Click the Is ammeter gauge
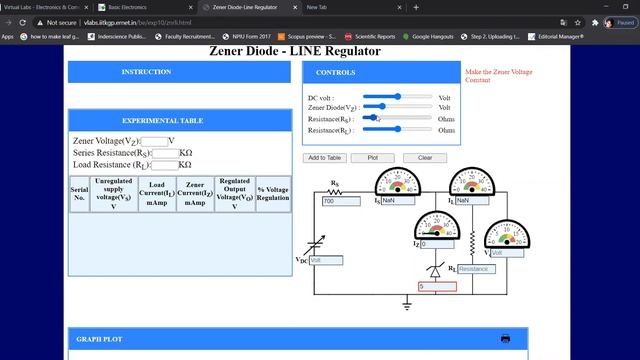Screen dimensions: 640x360 398,181
